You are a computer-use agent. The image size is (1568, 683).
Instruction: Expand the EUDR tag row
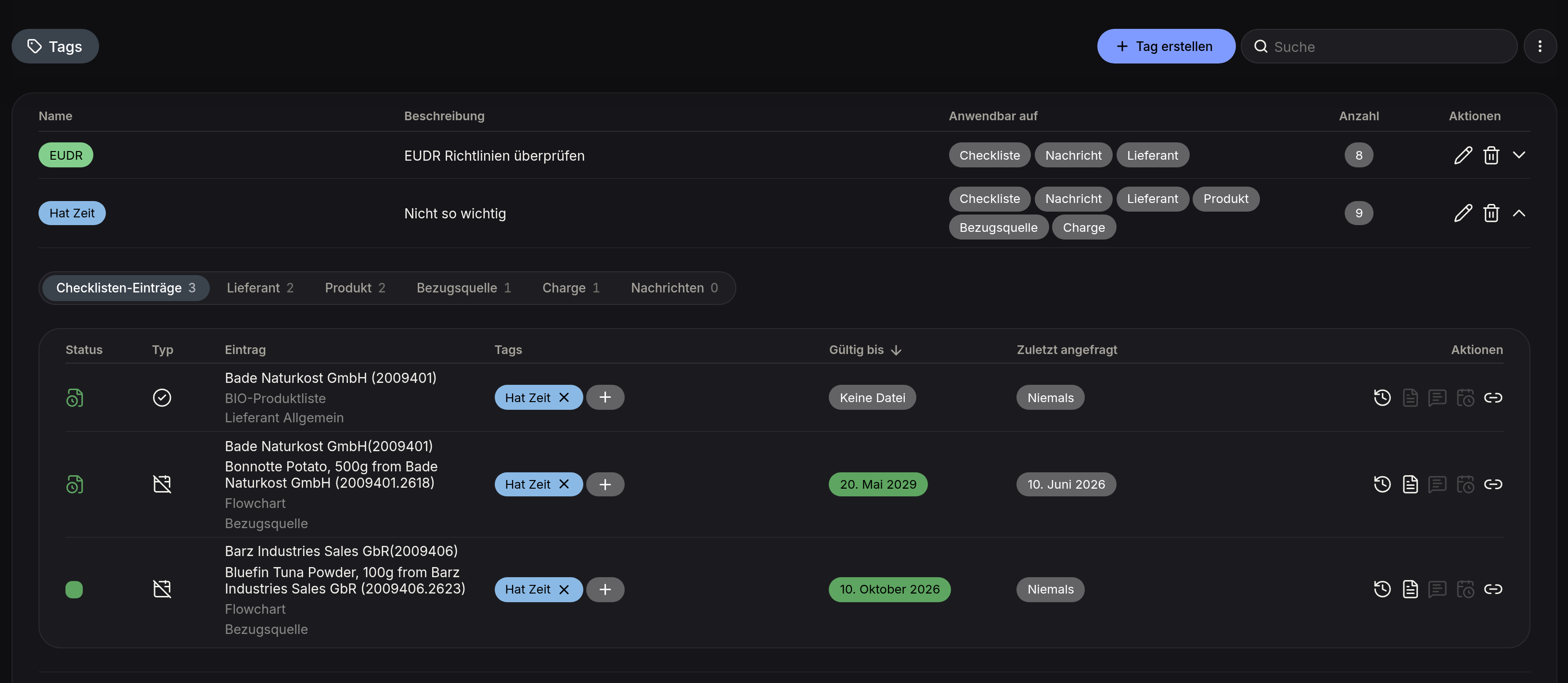[x=1519, y=155]
